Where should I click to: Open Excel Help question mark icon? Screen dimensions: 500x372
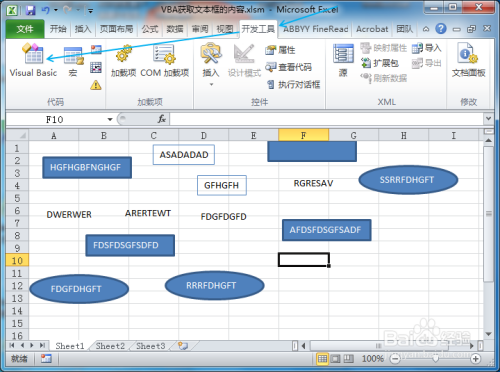pyautogui.click(x=441, y=29)
